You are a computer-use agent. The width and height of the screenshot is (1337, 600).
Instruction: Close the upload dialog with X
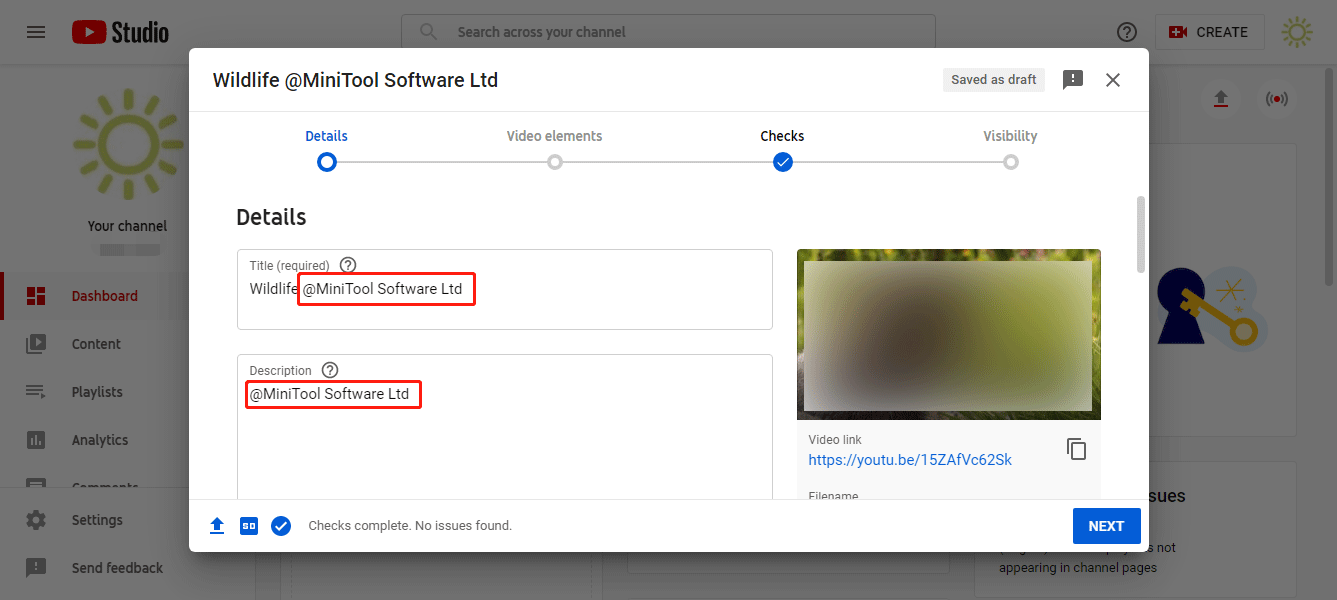[1113, 80]
